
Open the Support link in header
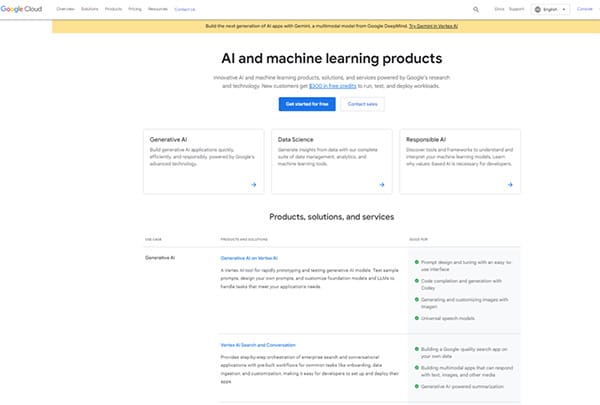[516, 9]
